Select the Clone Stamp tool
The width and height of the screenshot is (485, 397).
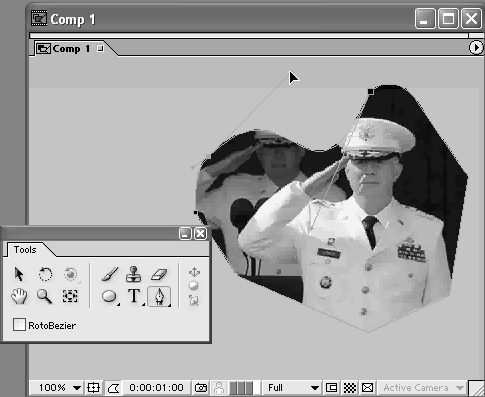click(x=134, y=274)
